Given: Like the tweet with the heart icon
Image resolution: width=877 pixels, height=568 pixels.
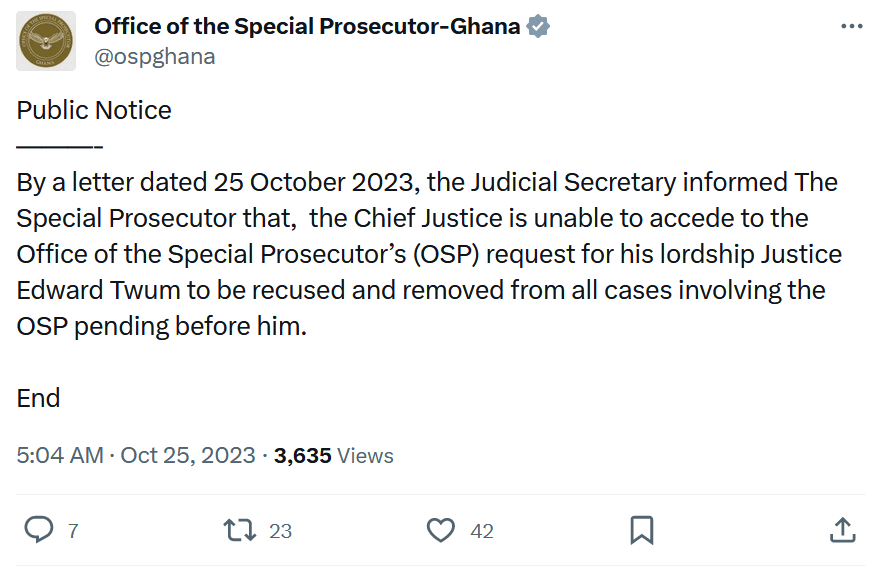Looking at the screenshot, I should pos(441,530).
